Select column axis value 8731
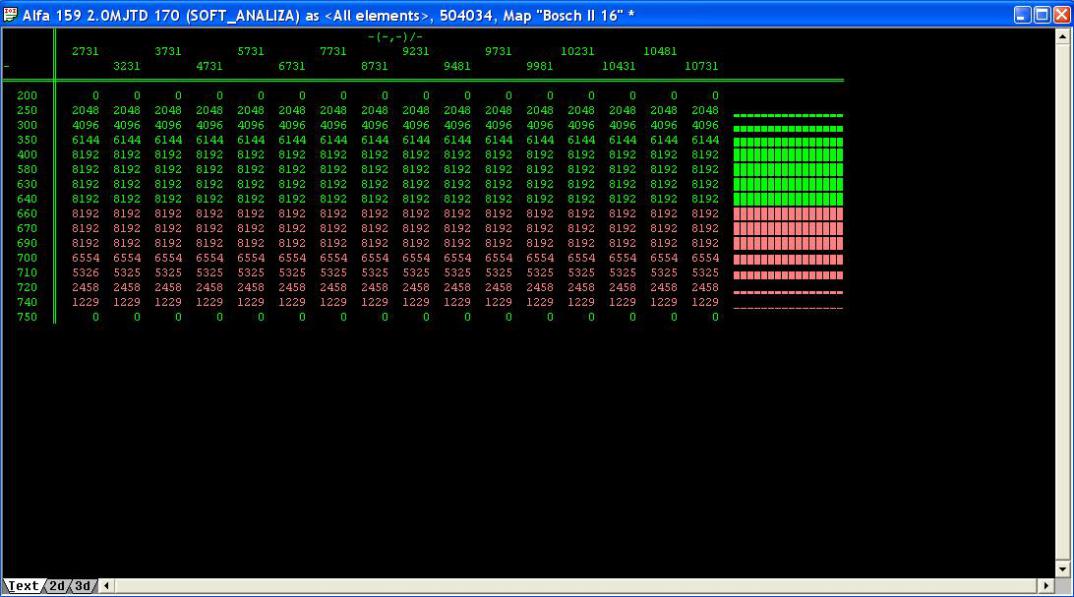This screenshot has height=597, width=1074. [x=375, y=66]
